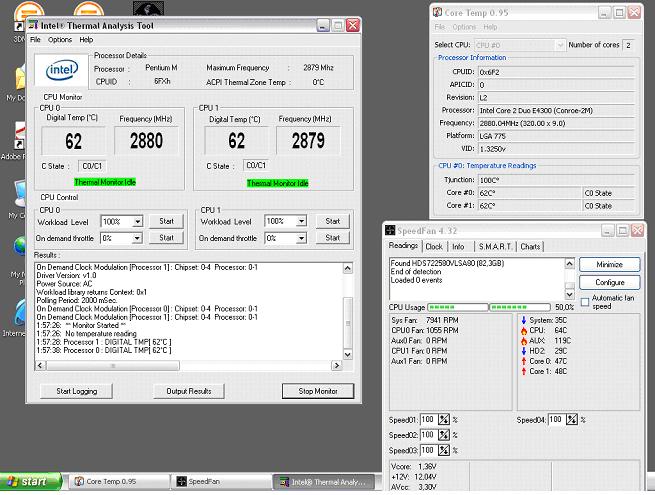
Task: Open the Options menu in Thermal Analysis Tool
Action: tap(60, 40)
